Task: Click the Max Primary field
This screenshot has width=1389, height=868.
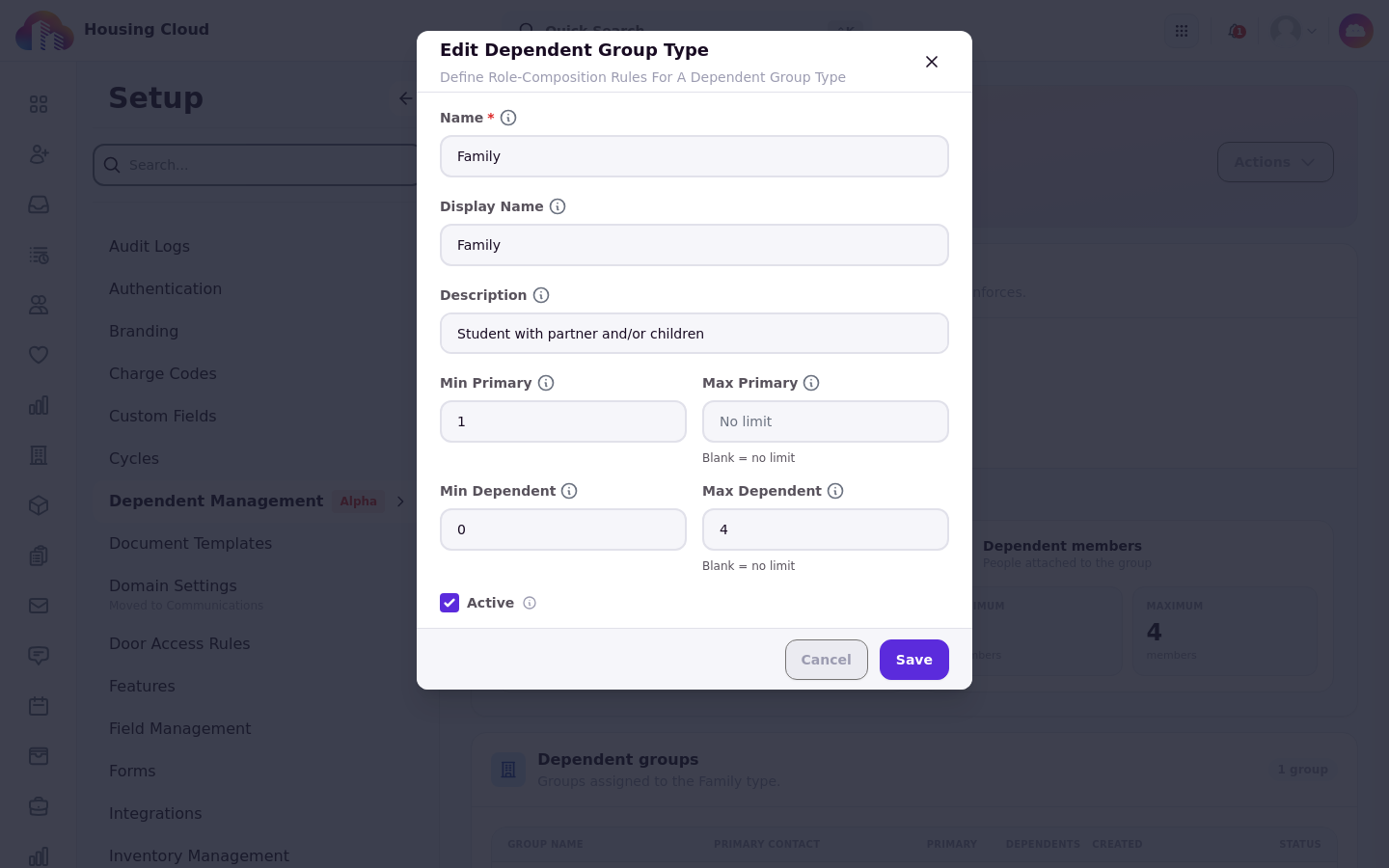Action: coord(826,421)
